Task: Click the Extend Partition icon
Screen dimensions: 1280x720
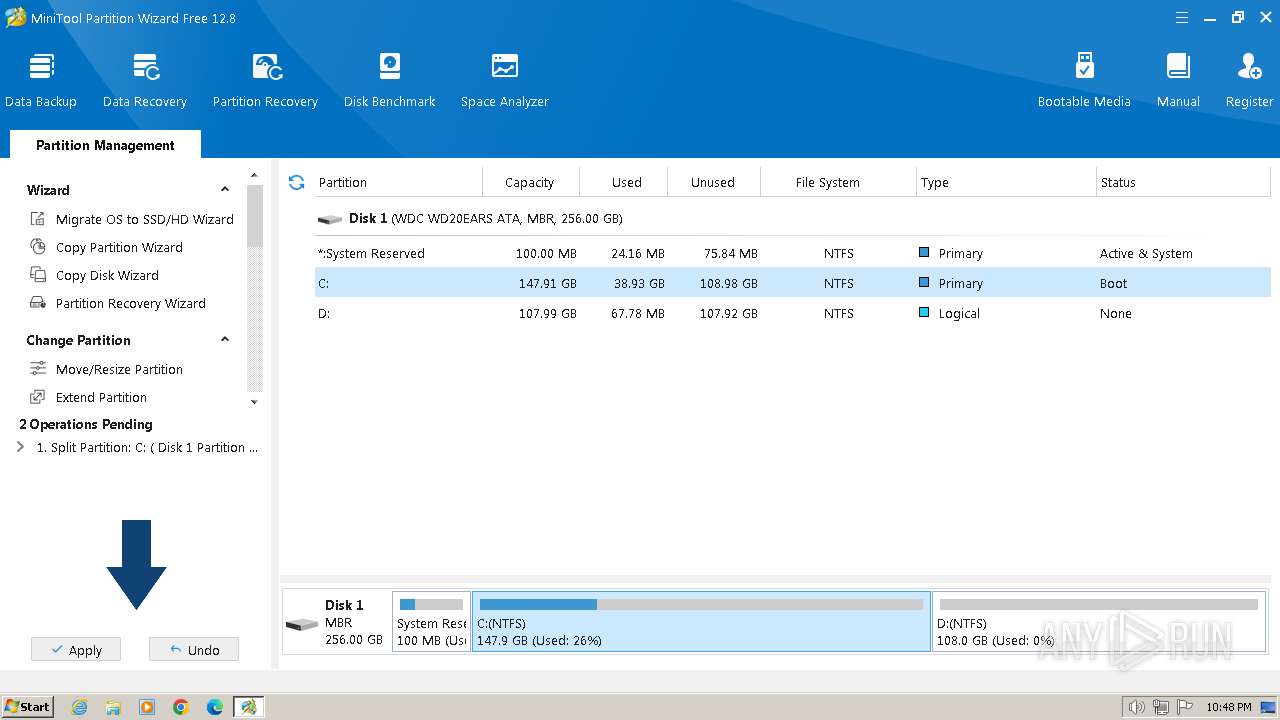Action: pos(38,397)
